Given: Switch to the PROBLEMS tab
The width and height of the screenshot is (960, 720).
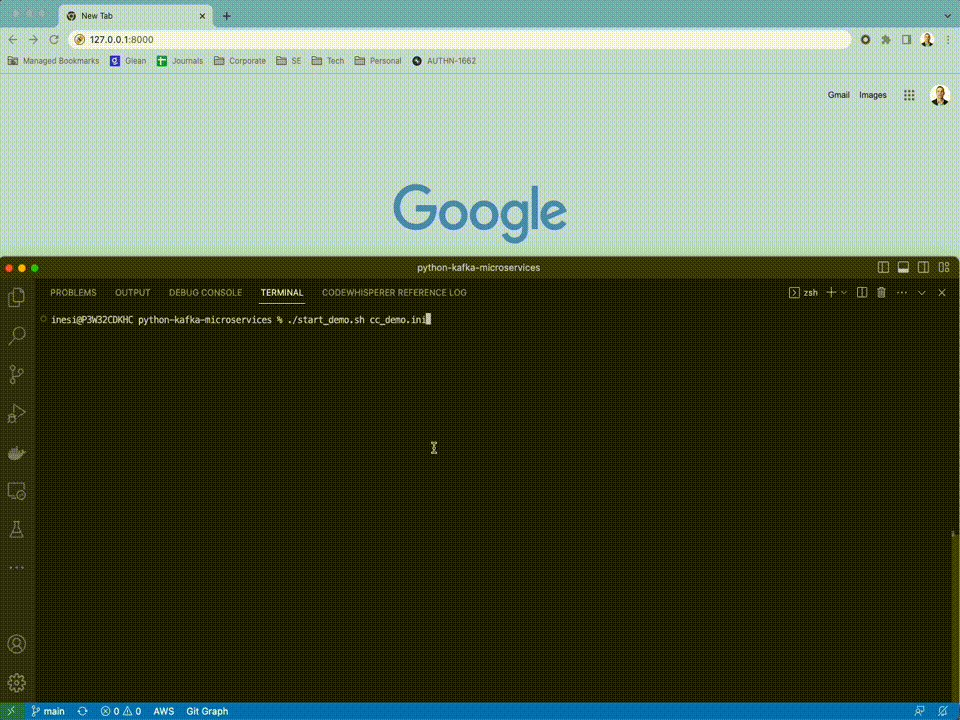Looking at the screenshot, I should tap(73, 293).
